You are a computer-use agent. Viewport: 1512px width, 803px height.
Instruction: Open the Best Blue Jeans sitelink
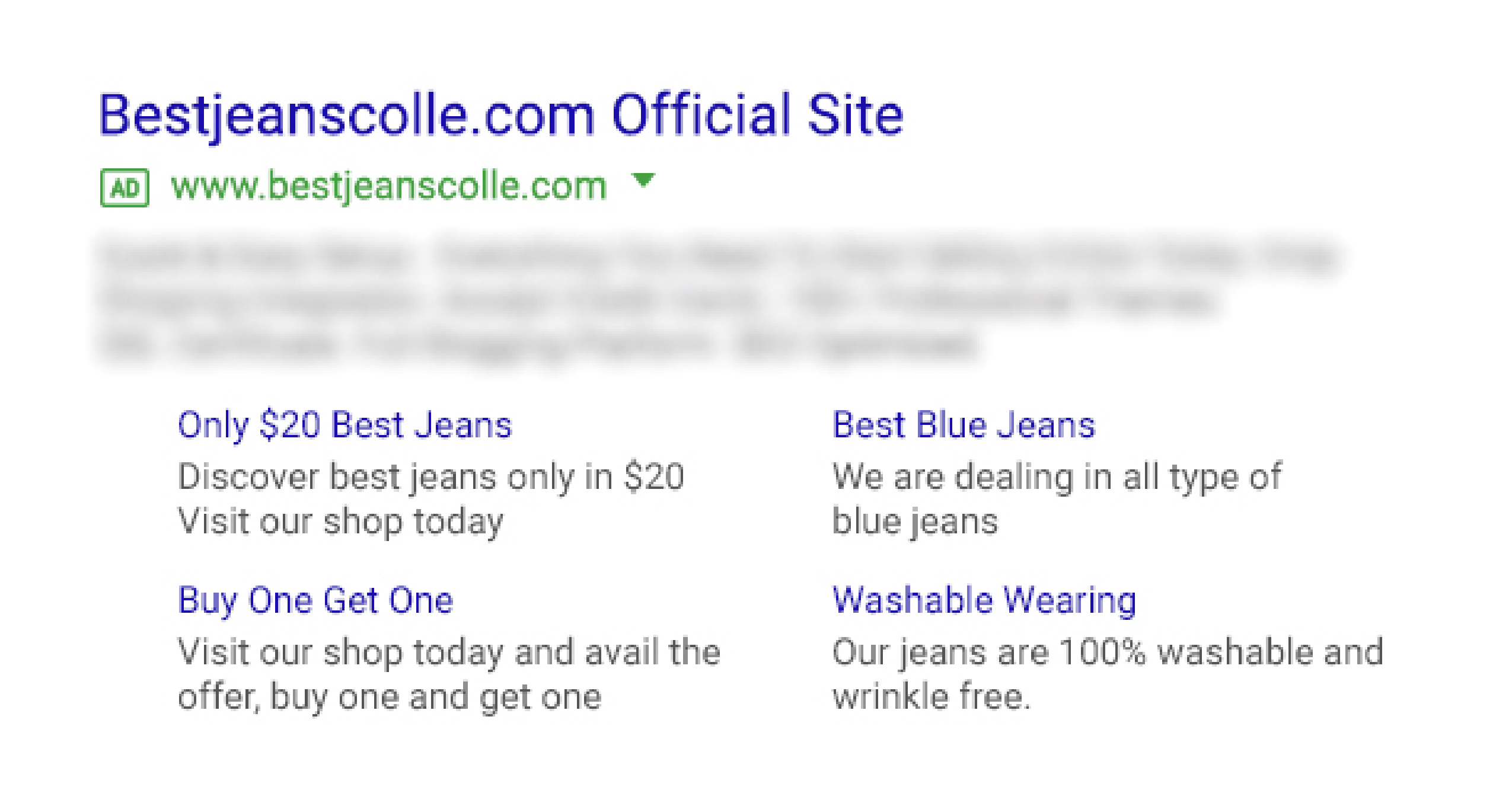964,425
